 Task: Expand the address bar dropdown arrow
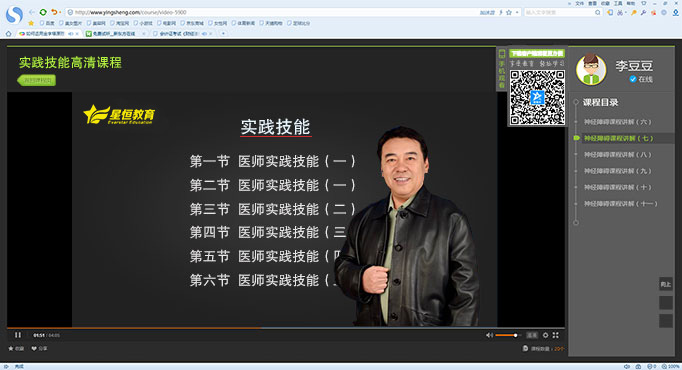tap(517, 13)
